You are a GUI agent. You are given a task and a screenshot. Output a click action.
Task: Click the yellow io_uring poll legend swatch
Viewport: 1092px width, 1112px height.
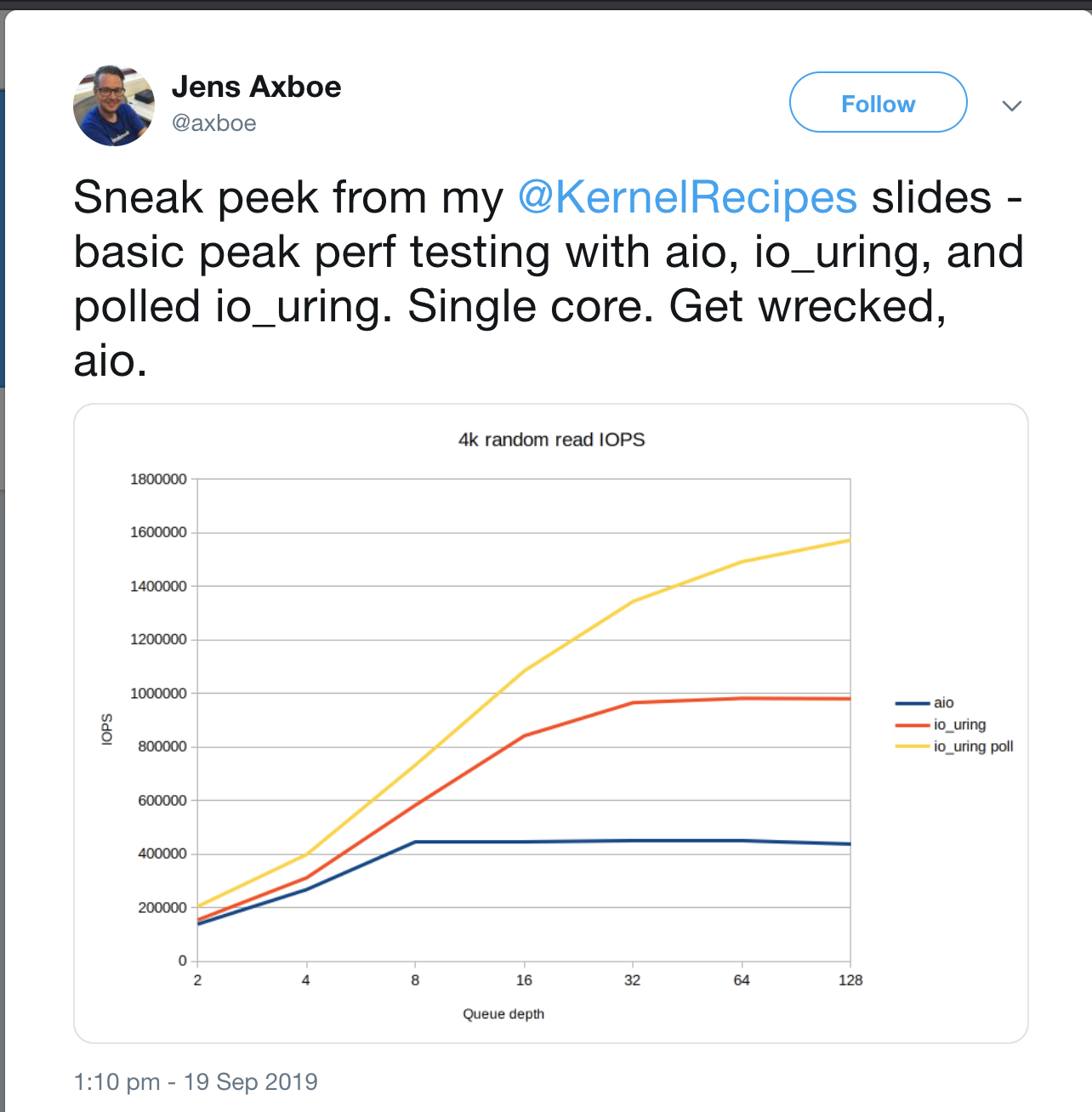(912, 746)
